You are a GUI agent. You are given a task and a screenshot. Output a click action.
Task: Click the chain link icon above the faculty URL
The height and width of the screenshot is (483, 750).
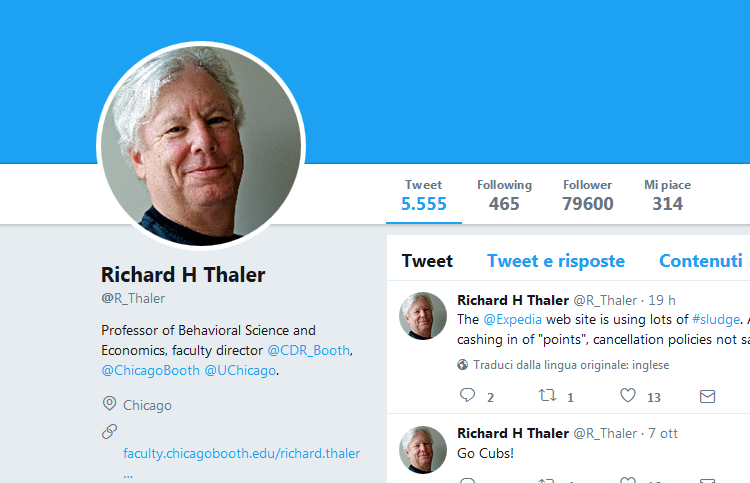tap(110, 431)
